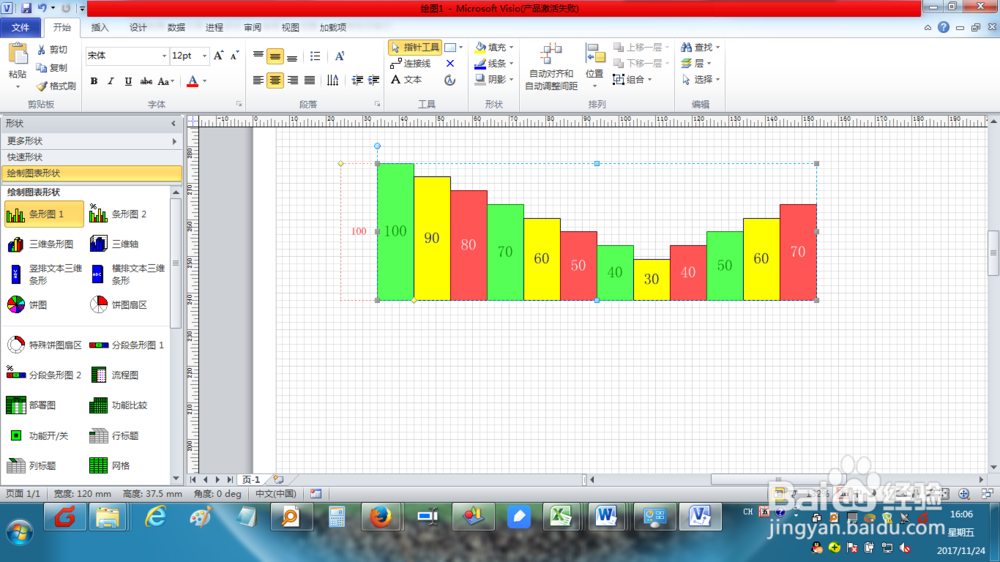Open the Shadow dropdown
The image size is (1000, 562).
[494, 80]
